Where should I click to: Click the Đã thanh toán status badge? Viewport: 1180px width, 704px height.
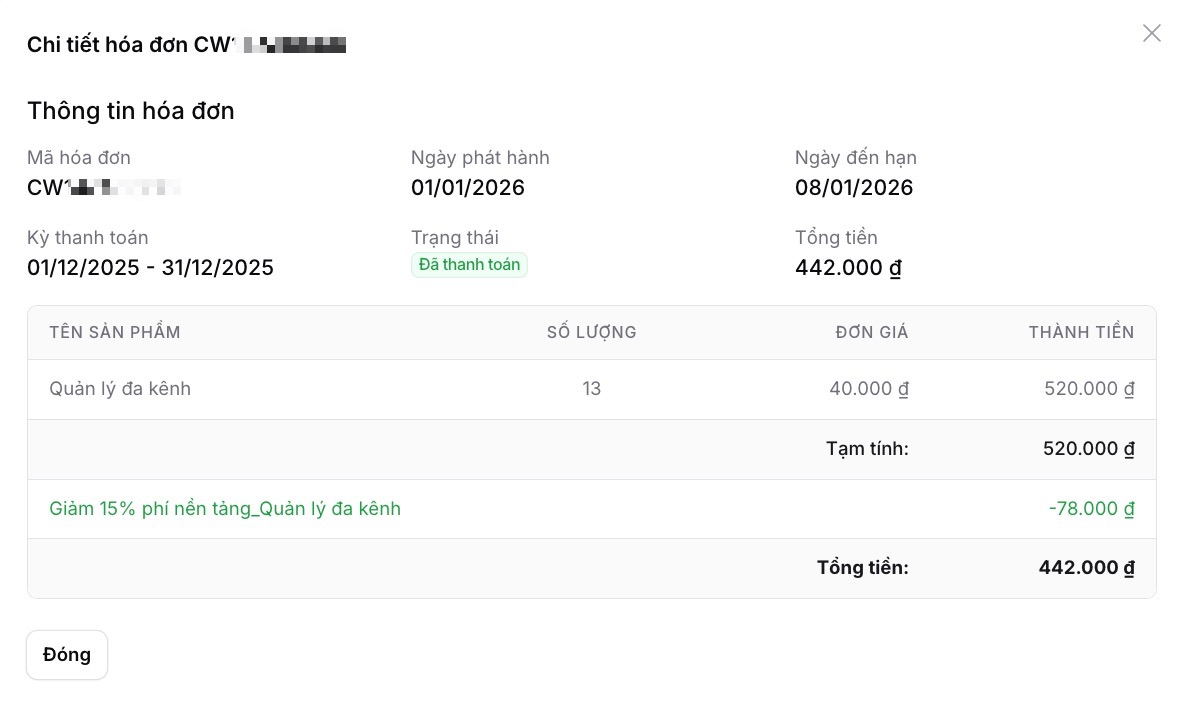(x=469, y=265)
